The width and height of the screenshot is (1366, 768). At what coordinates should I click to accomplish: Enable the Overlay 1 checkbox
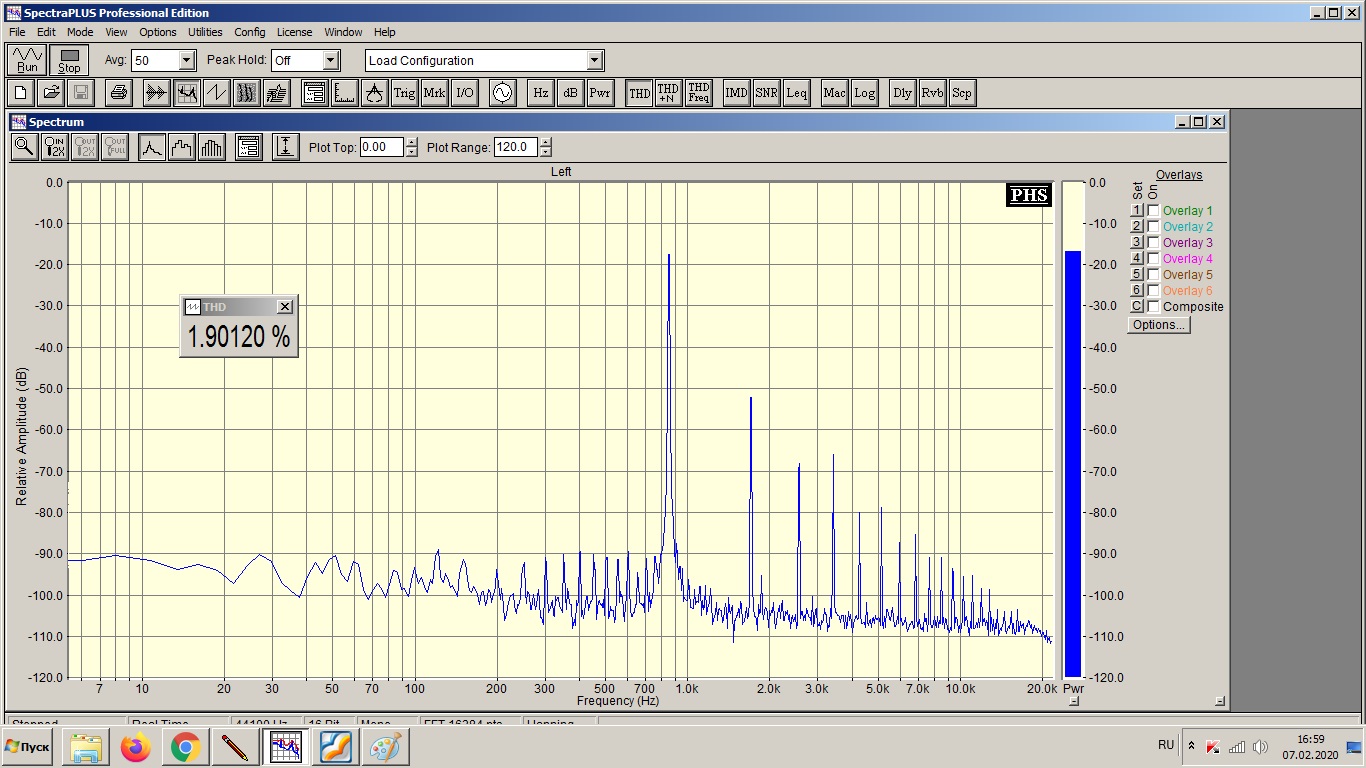[1153, 211]
